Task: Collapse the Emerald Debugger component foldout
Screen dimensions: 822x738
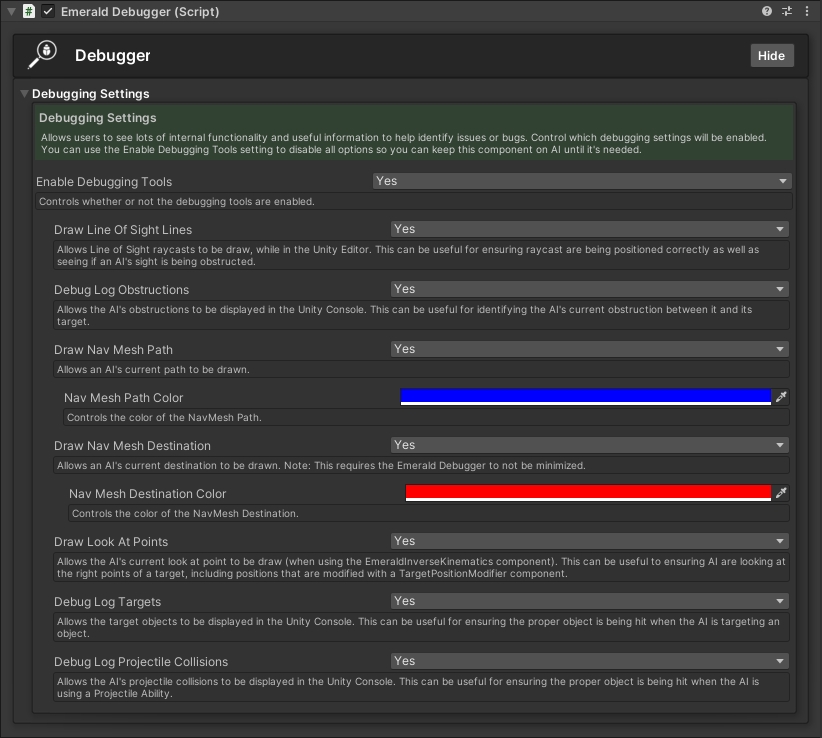Action: click(11, 11)
